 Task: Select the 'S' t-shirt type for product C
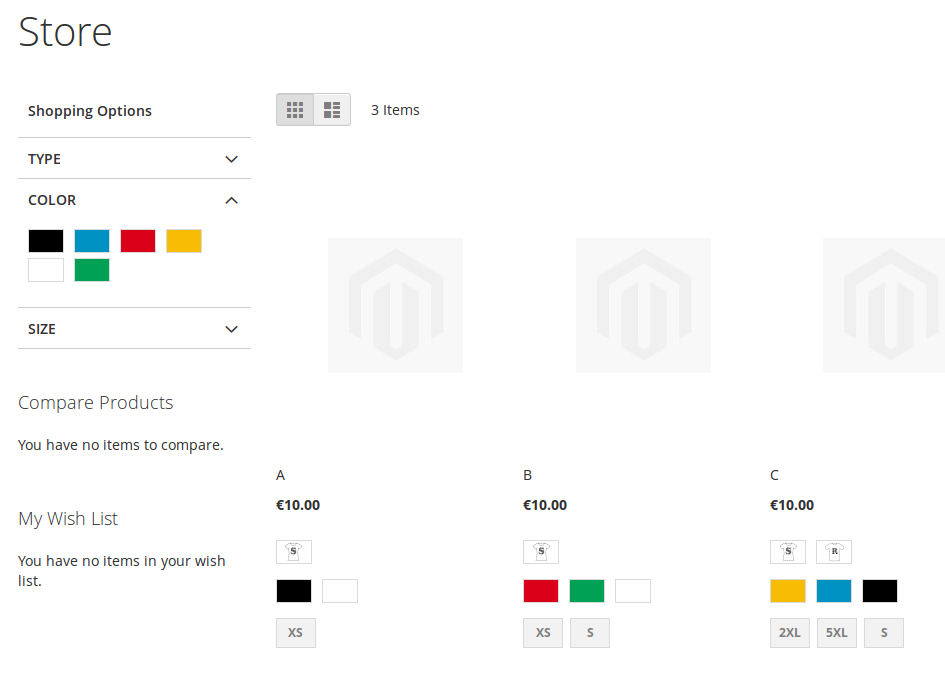[788, 551]
